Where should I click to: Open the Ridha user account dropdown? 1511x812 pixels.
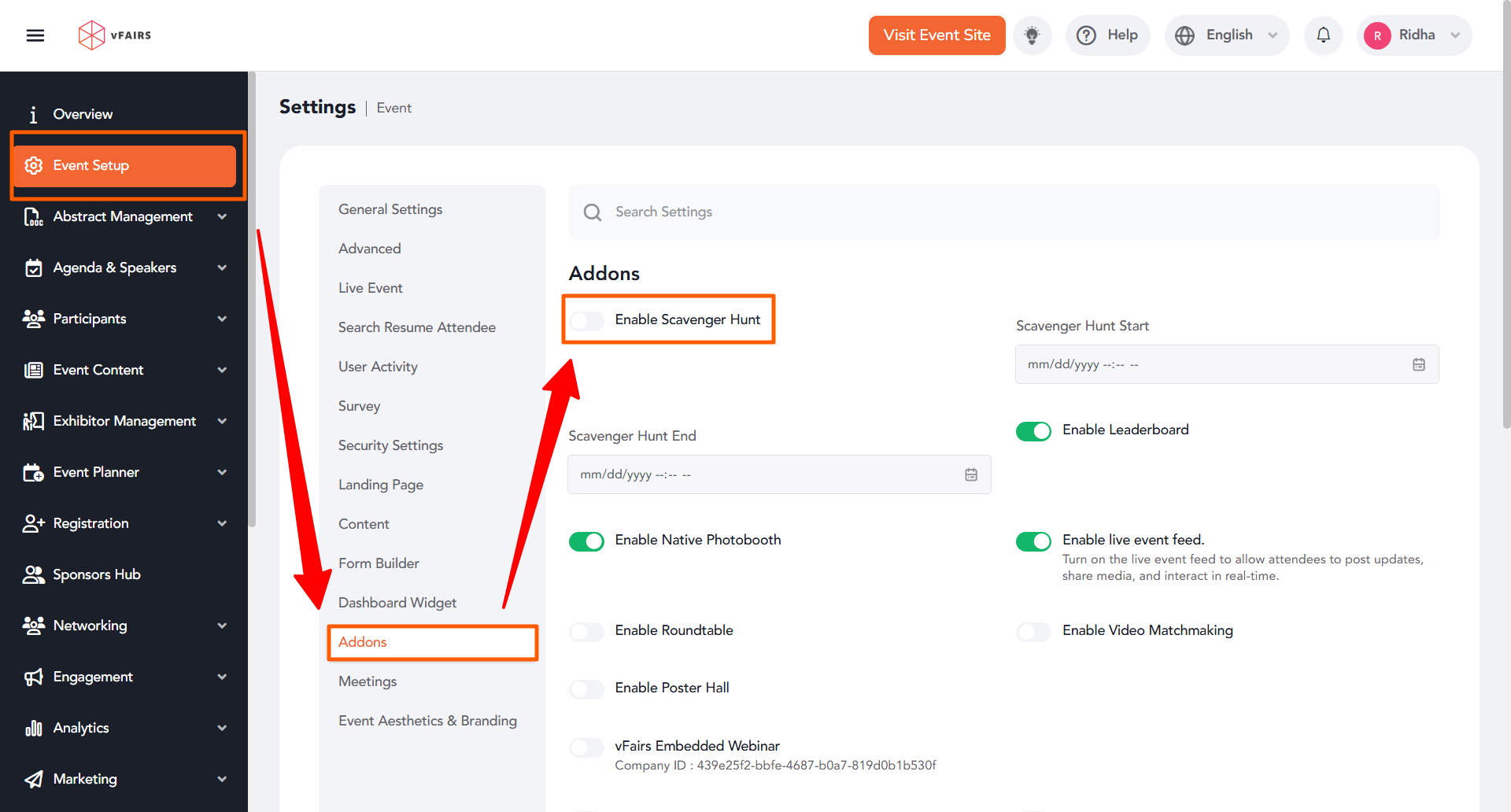pyautogui.click(x=1413, y=35)
